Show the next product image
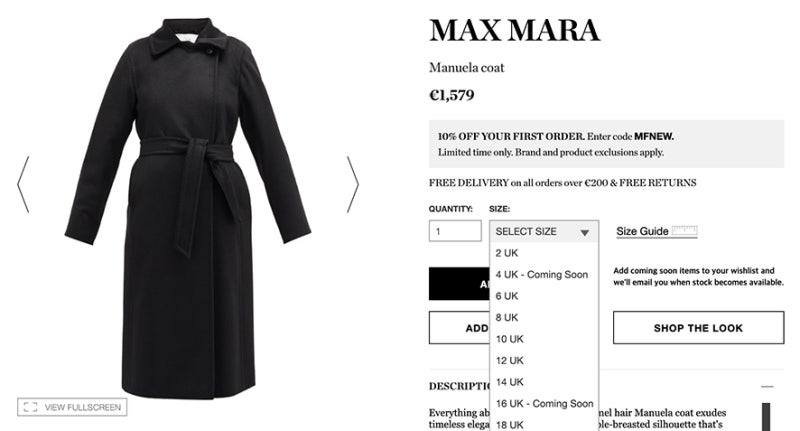800x431 pixels. click(353, 185)
